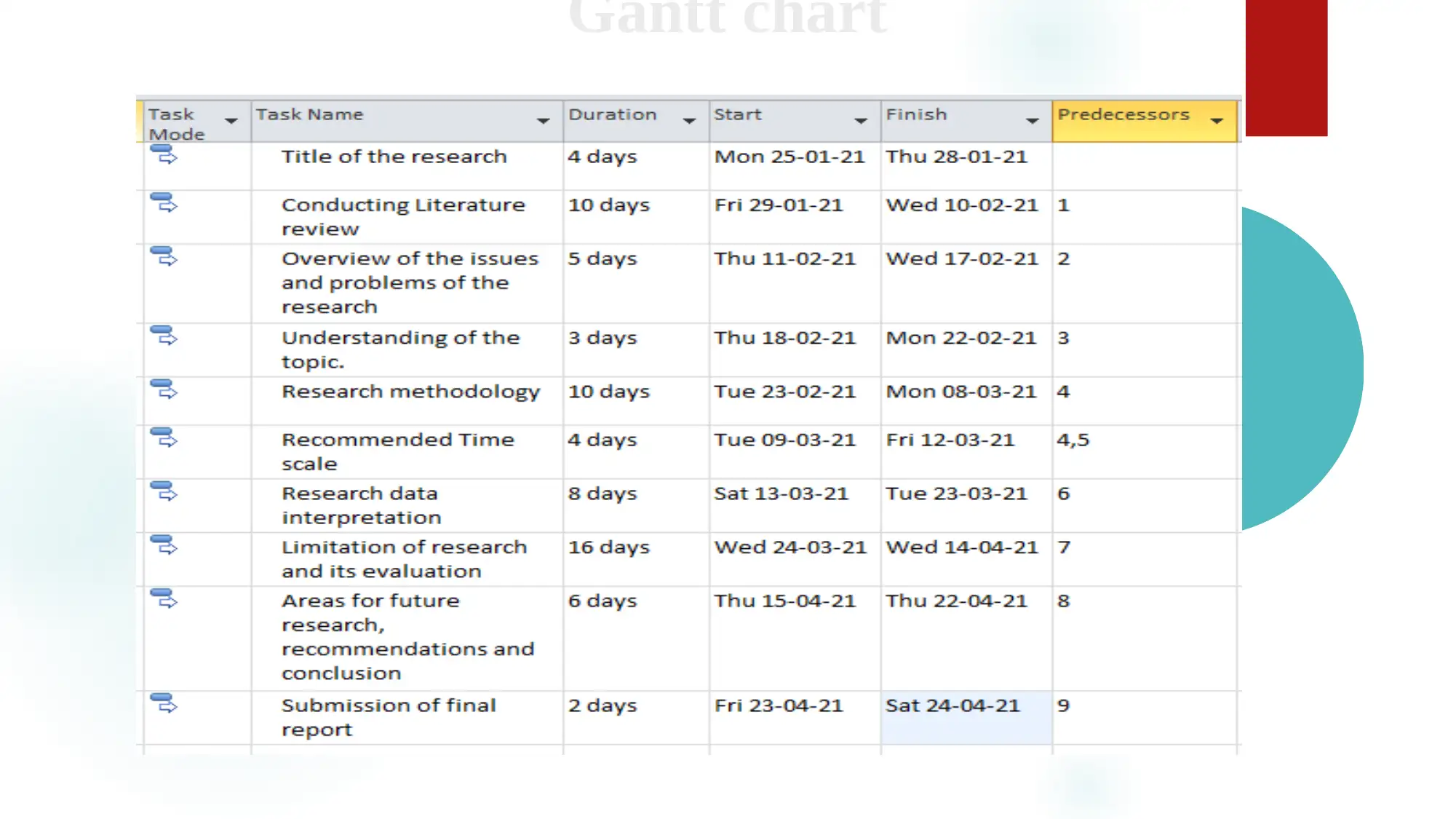Image resolution: width=1456 pixels, height=819 pixels.
Task: Select the Task Name column header
Action: click(x=407, y=121)
